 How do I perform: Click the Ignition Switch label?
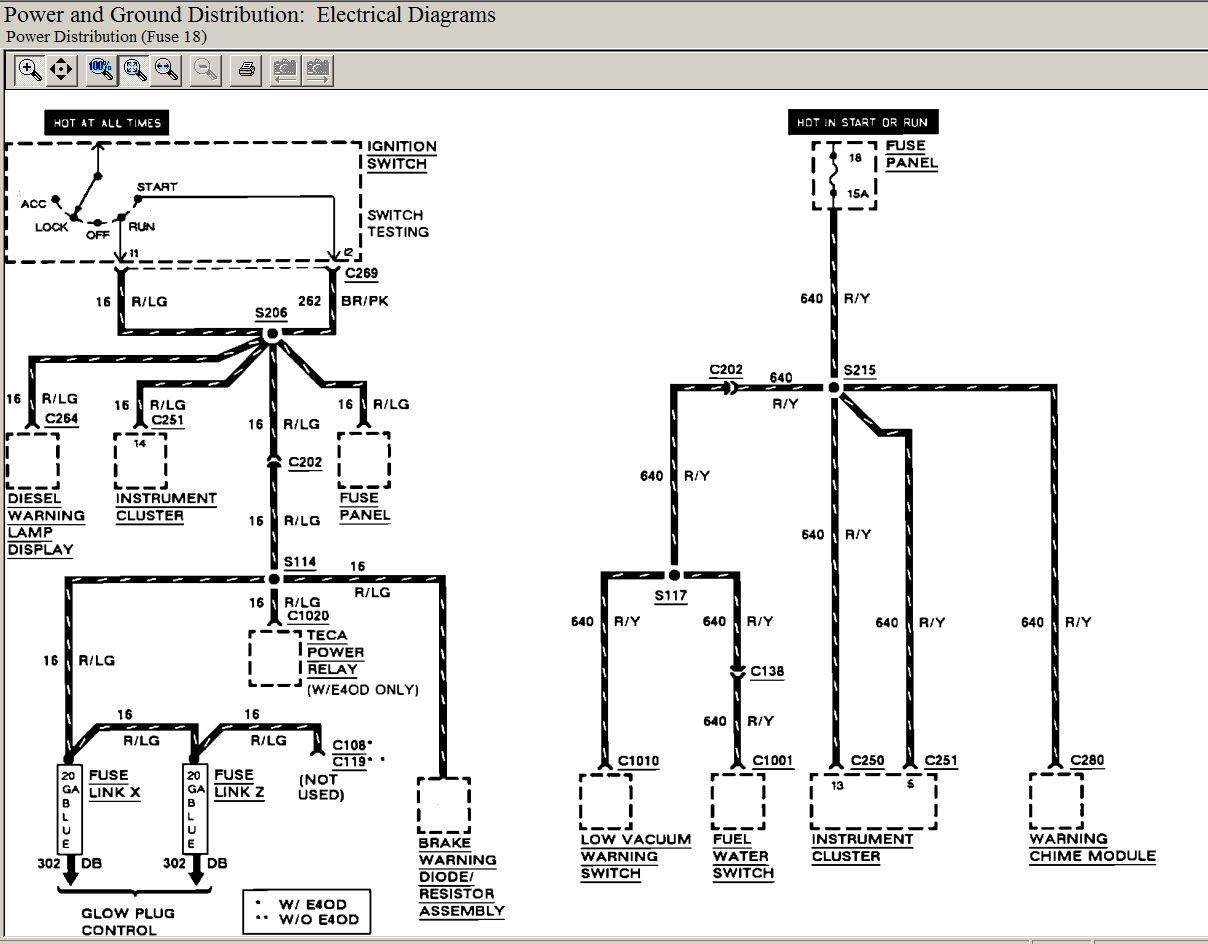tap(401, 155)
